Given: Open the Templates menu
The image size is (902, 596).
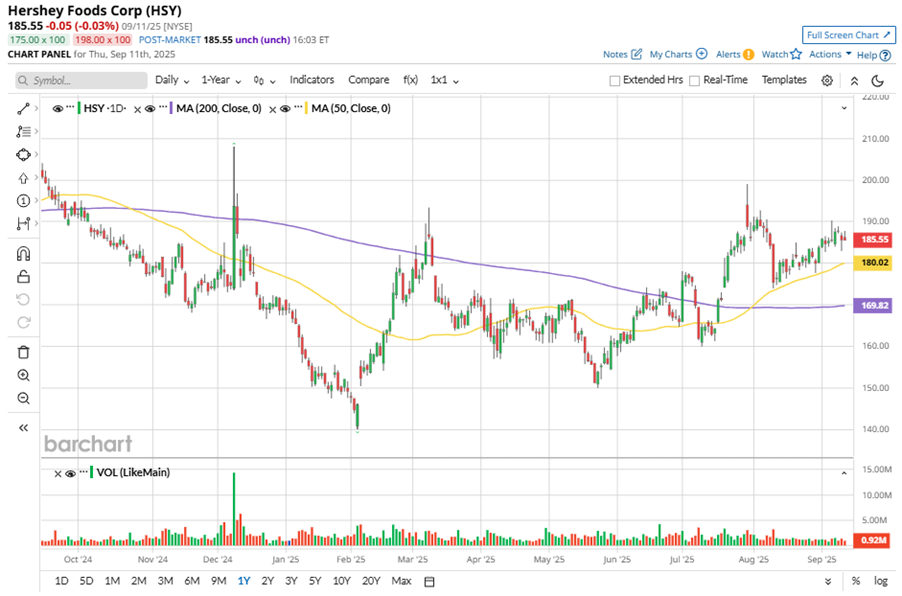Looking at the screenshot, I should [x=784, y=80].
